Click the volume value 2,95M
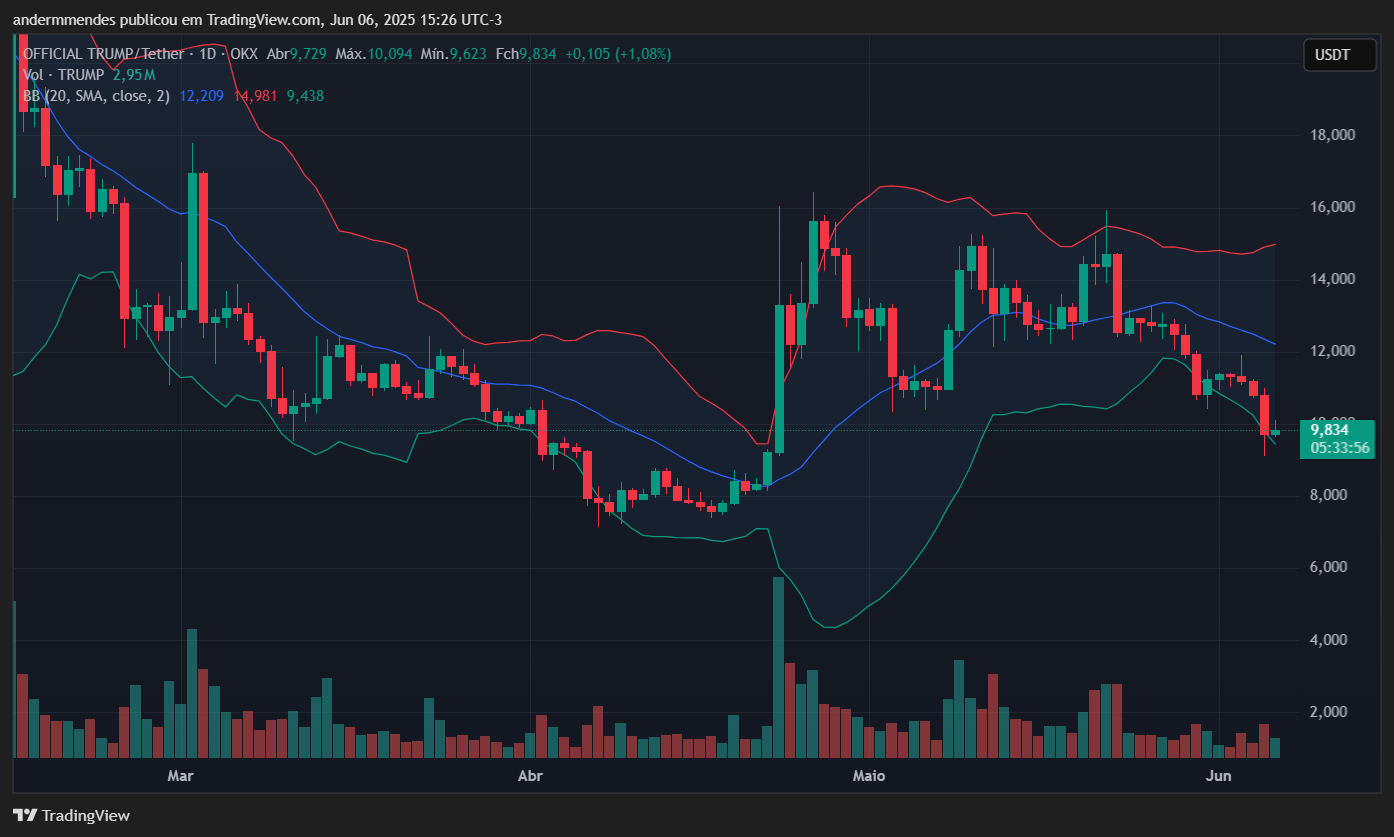Image resolution: width=1394 pixels, height=837 pixels. pyautogui.click(x=134, y=75)
